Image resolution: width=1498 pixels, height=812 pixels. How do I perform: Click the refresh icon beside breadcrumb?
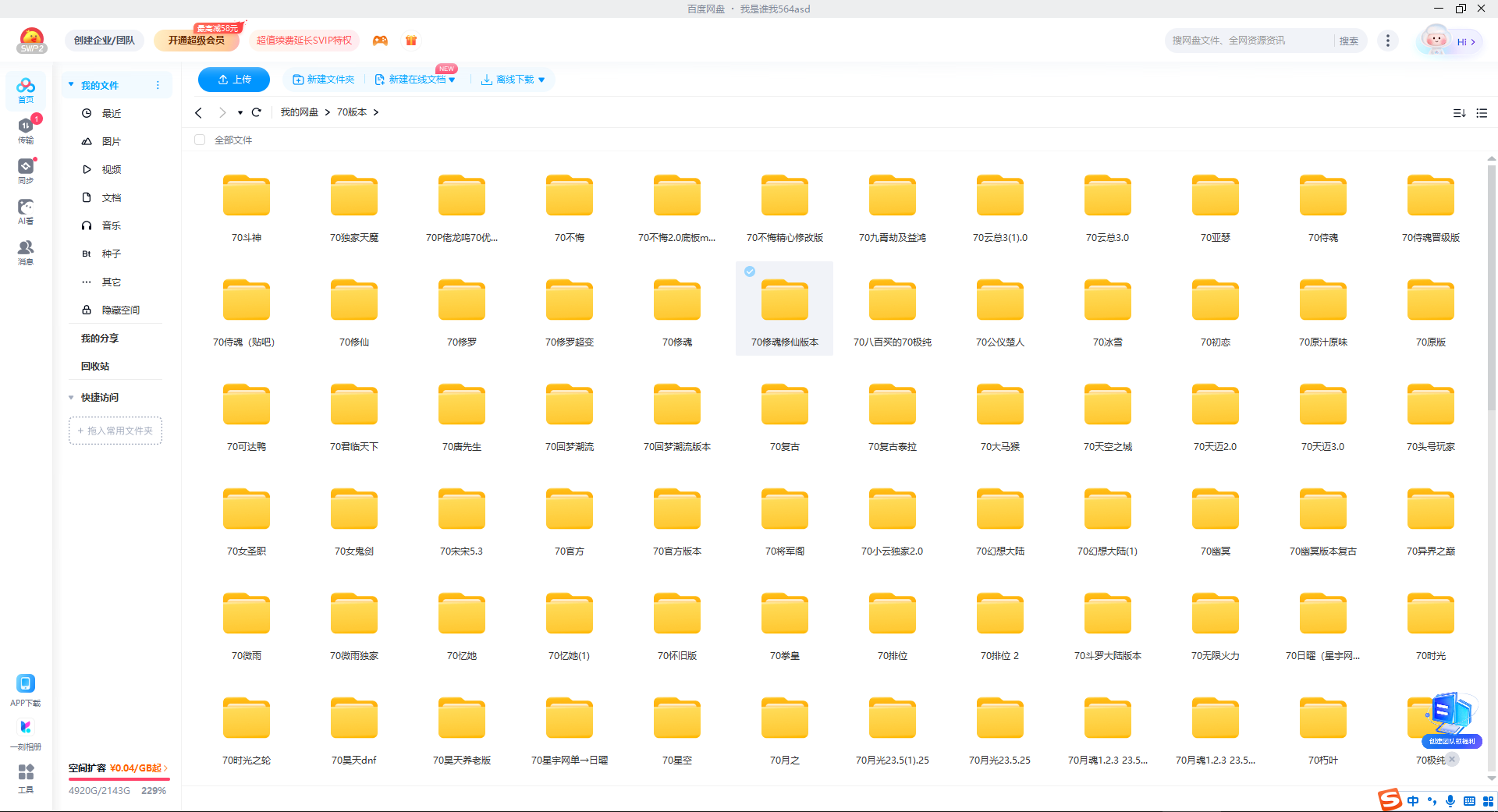point(256,112)
